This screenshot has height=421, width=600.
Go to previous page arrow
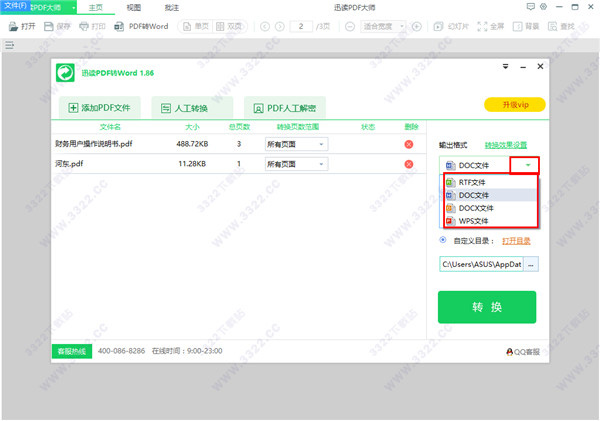tap(265, 26)
